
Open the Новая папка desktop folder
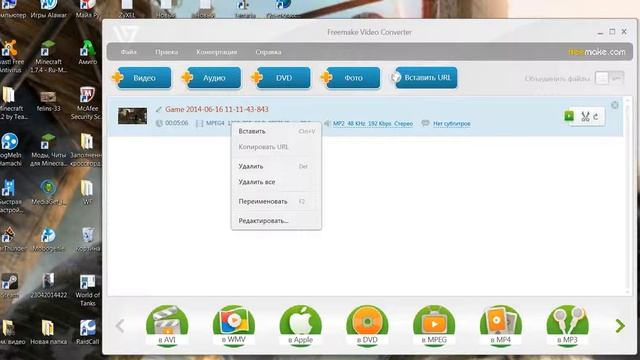point(48,333)
